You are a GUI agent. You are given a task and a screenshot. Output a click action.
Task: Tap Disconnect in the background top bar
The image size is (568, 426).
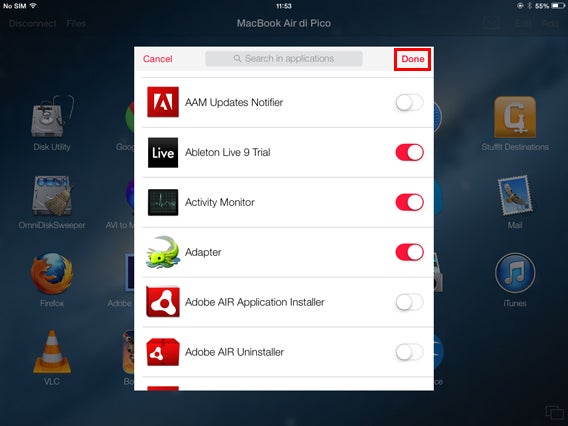tap(33, 24)
